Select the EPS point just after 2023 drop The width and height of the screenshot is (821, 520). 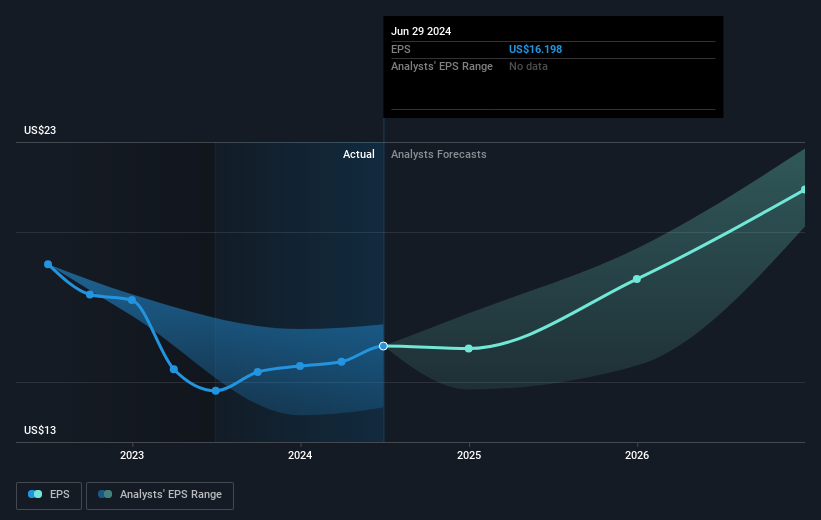(x=174, y=369)
